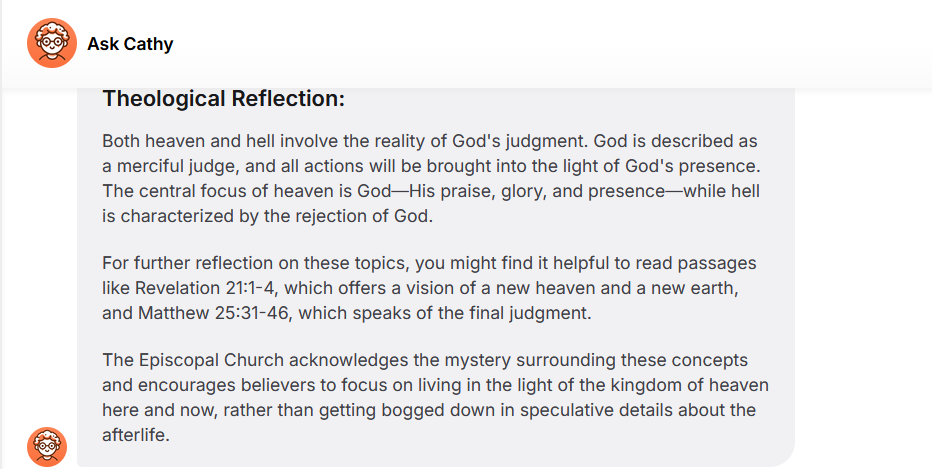This screenshot has height=469, width=932.
Task: Click the phrase "light of God's presence"
Action: (655, 164)
